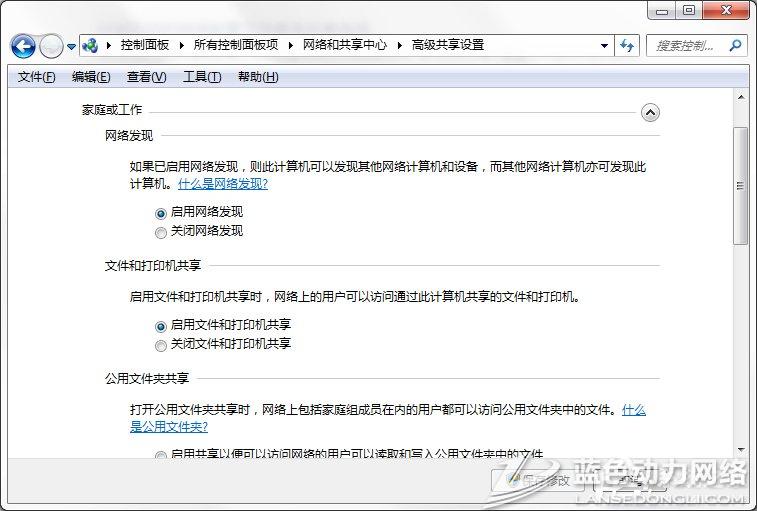This screenshot has width=757, height=511.
Task: Open the 工具(T) menu
Action: pos(201,77)
